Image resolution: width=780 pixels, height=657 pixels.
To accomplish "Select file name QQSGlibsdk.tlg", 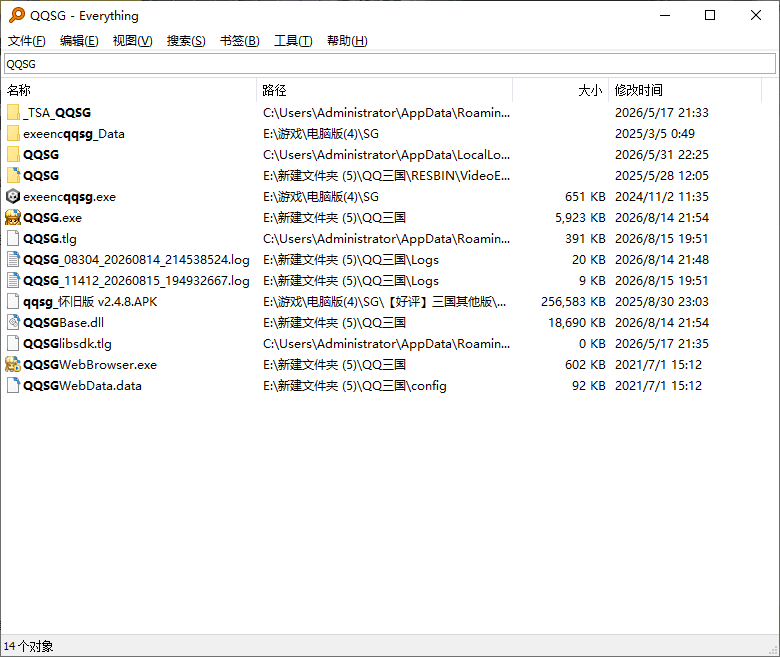I will click(67, 344).
